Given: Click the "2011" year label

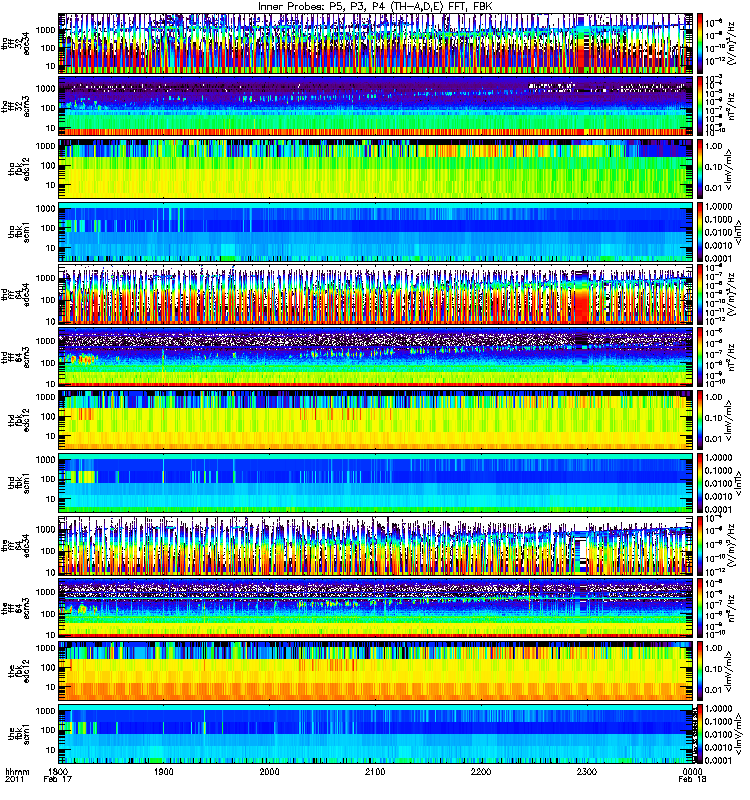Looking at the screenshot, I should (14, 780).
